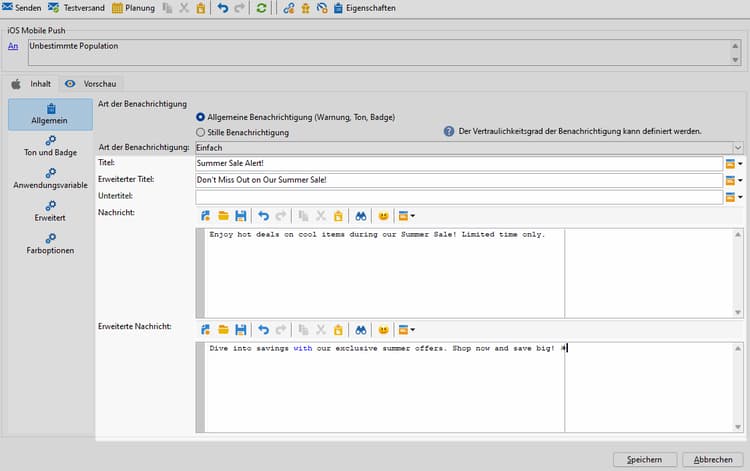Click Erweiterte Nachricht toolbar undo arrow

click(x=264, y=330)
